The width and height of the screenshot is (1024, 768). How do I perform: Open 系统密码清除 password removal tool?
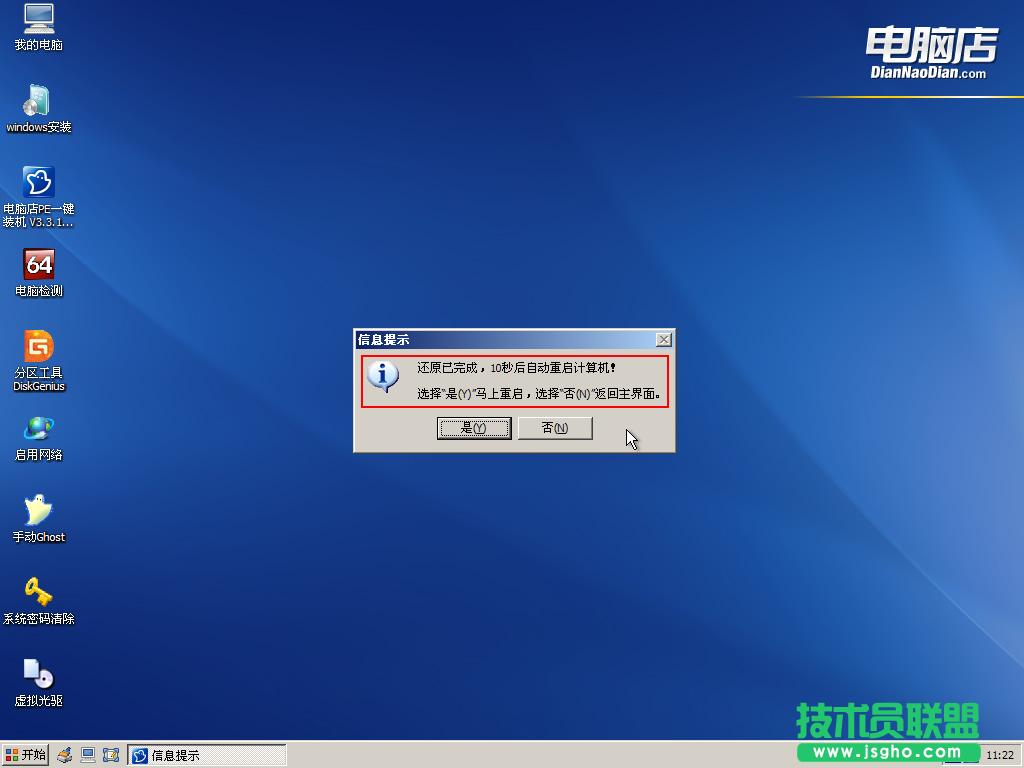tap(38, 595)
